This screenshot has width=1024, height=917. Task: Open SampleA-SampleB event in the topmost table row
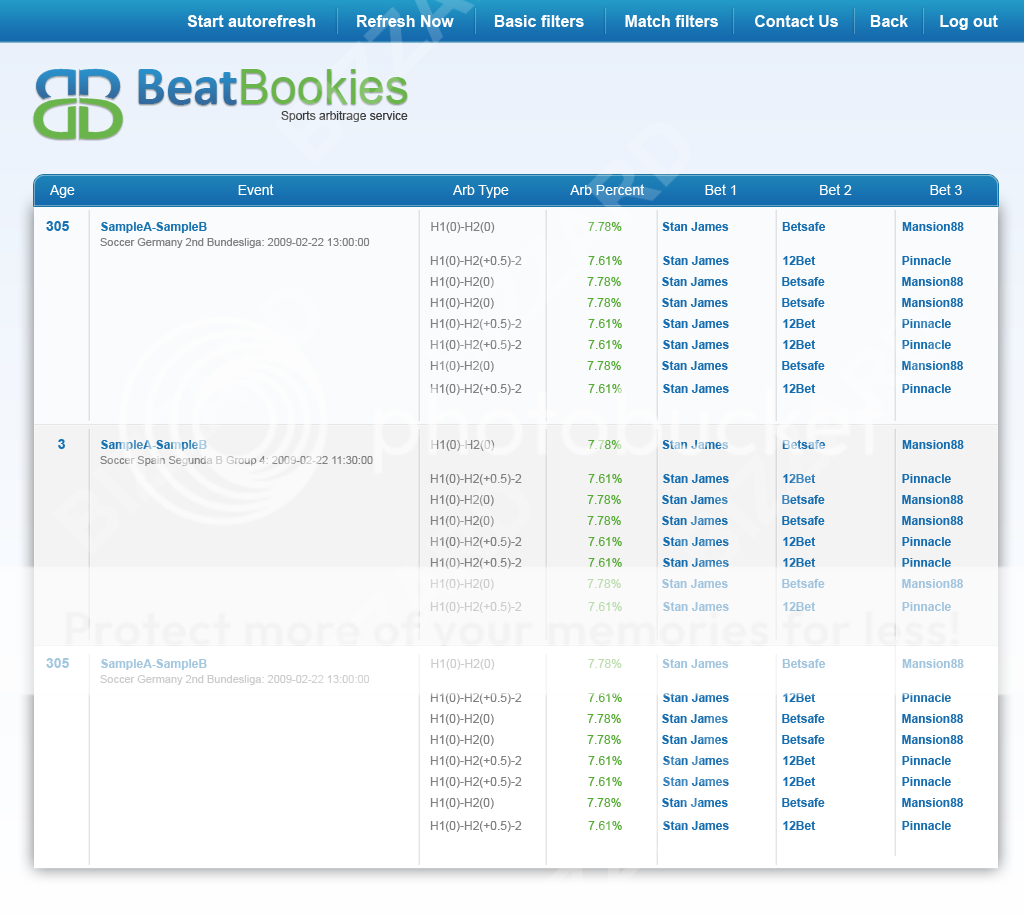pos(153,227)
